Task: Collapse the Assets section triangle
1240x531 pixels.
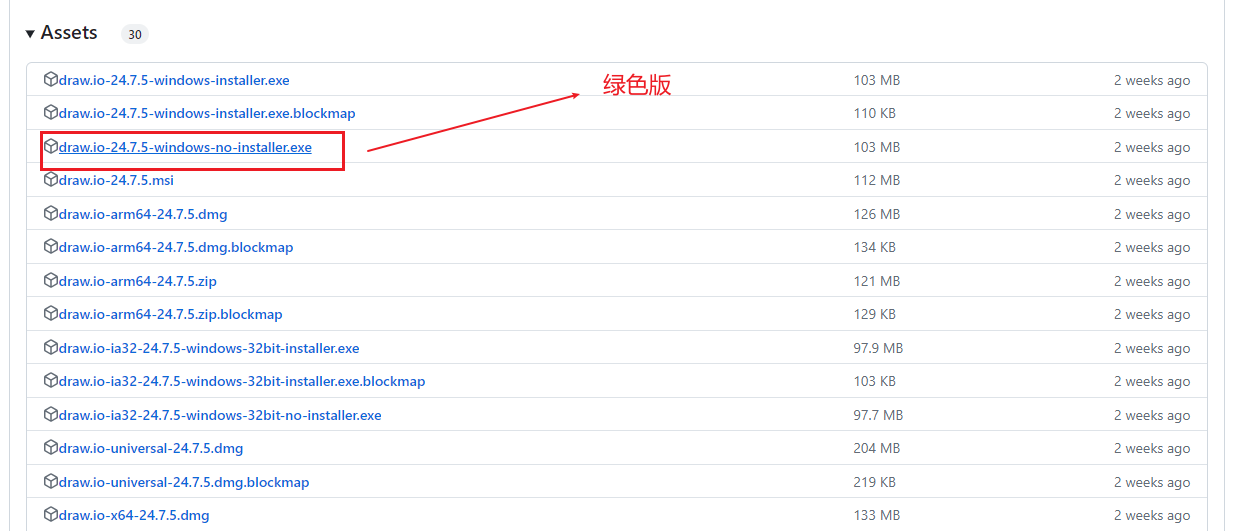Action: point(30,34)
